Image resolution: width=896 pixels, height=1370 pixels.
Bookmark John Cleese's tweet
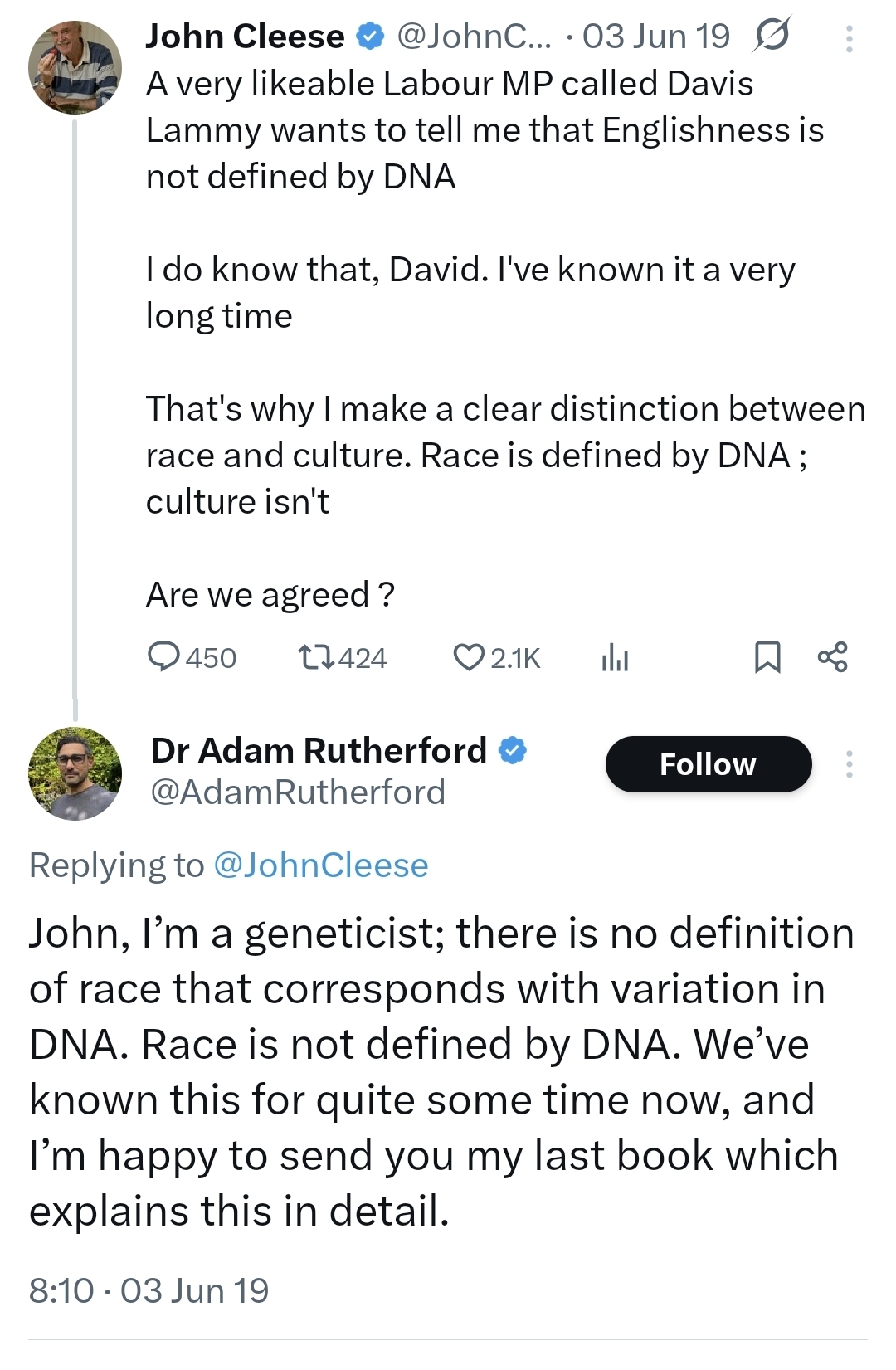coord(767,657)
